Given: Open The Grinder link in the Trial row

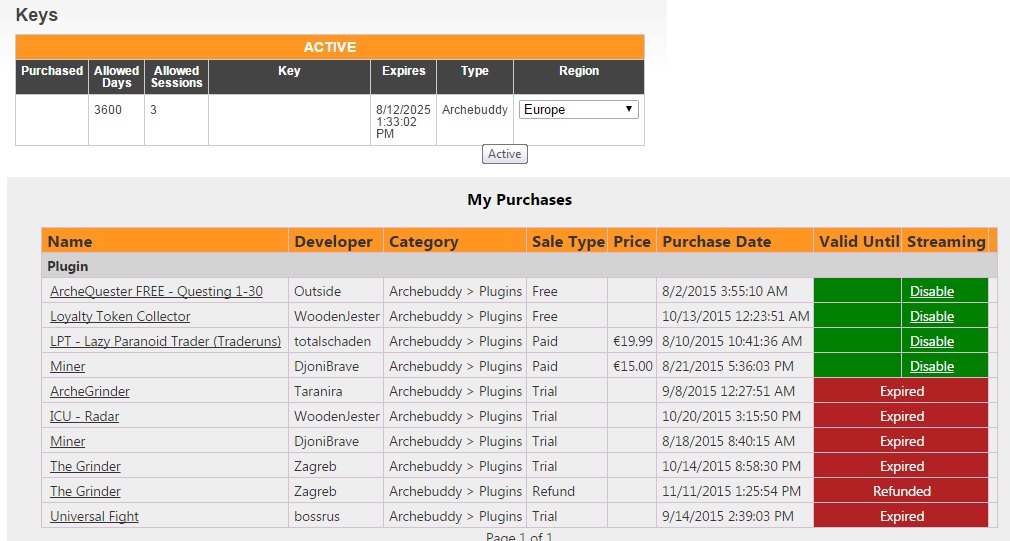Looking at the screenshot, I should pyautogui.click(x=85, y=466).
